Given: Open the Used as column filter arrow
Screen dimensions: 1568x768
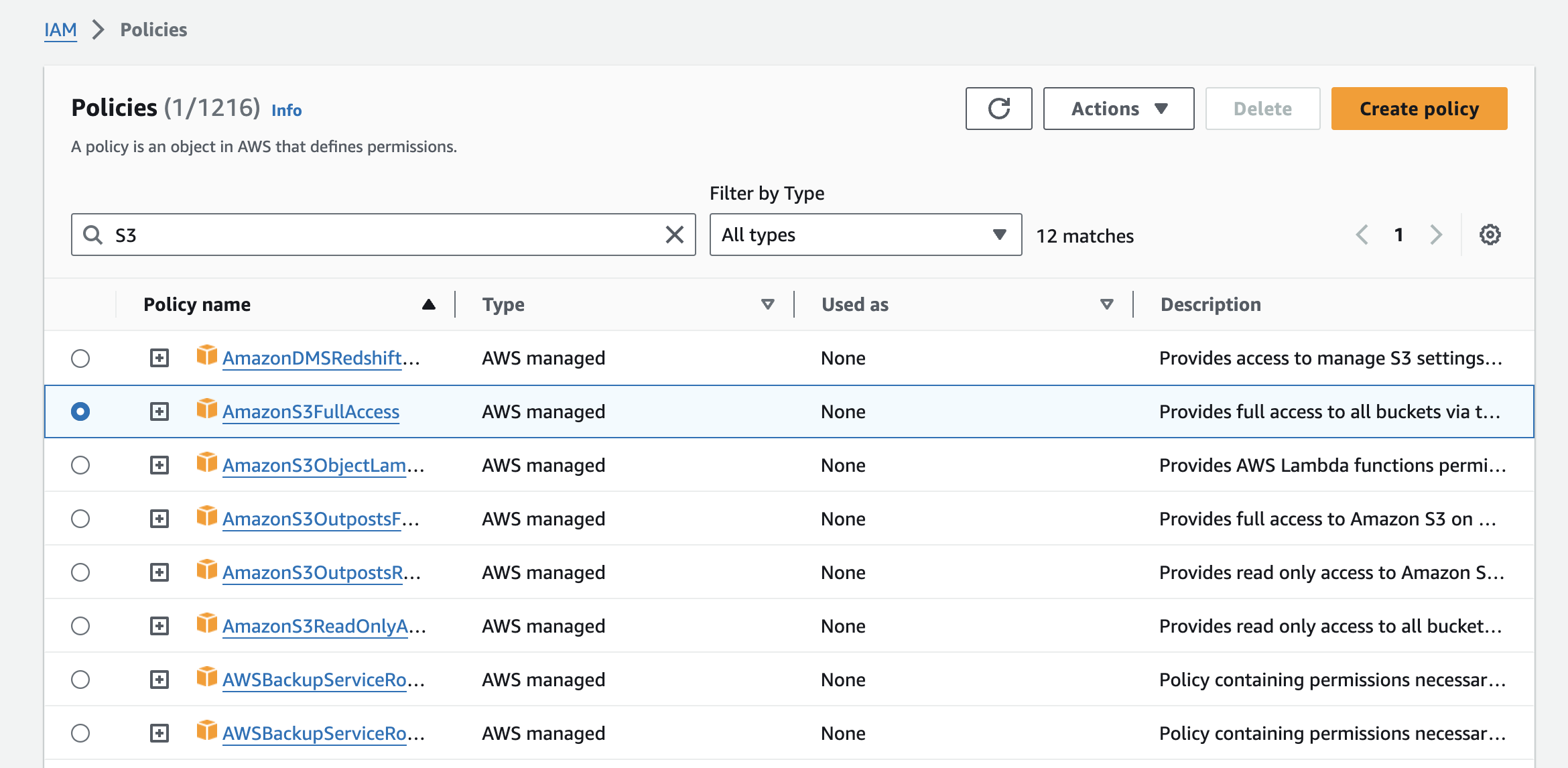Looking at the screenshot, I should 1107,304.
